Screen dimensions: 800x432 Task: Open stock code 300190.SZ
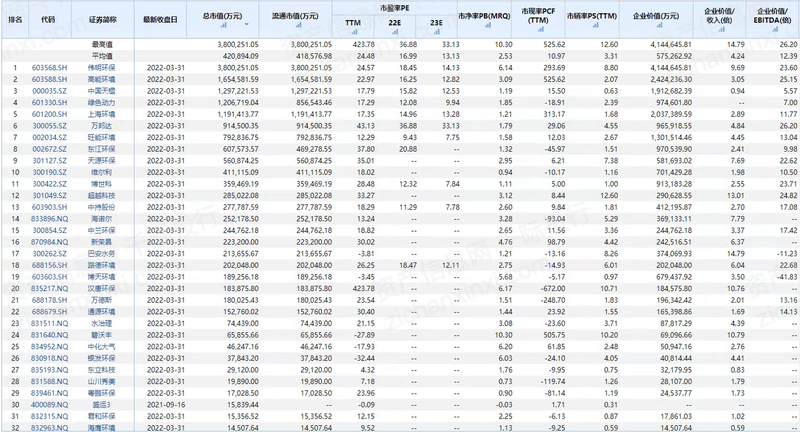49,172
